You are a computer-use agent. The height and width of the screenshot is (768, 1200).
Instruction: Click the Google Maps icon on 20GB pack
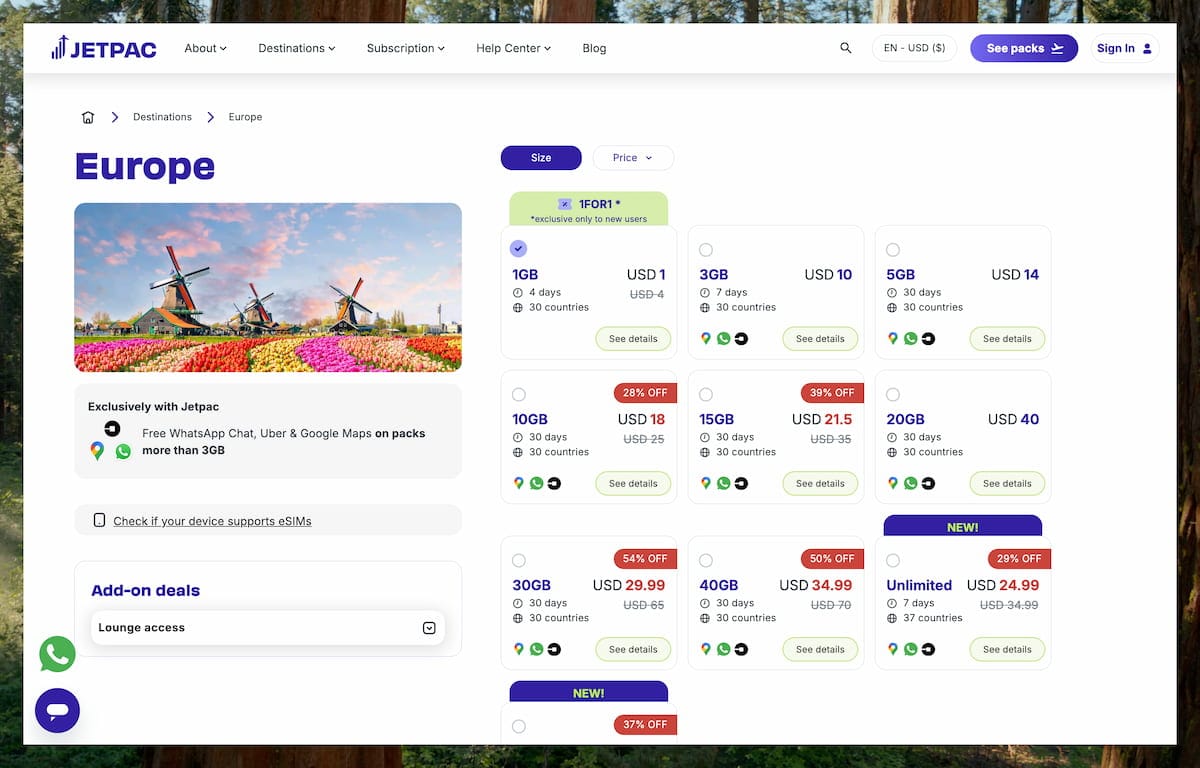pos(893,484)
